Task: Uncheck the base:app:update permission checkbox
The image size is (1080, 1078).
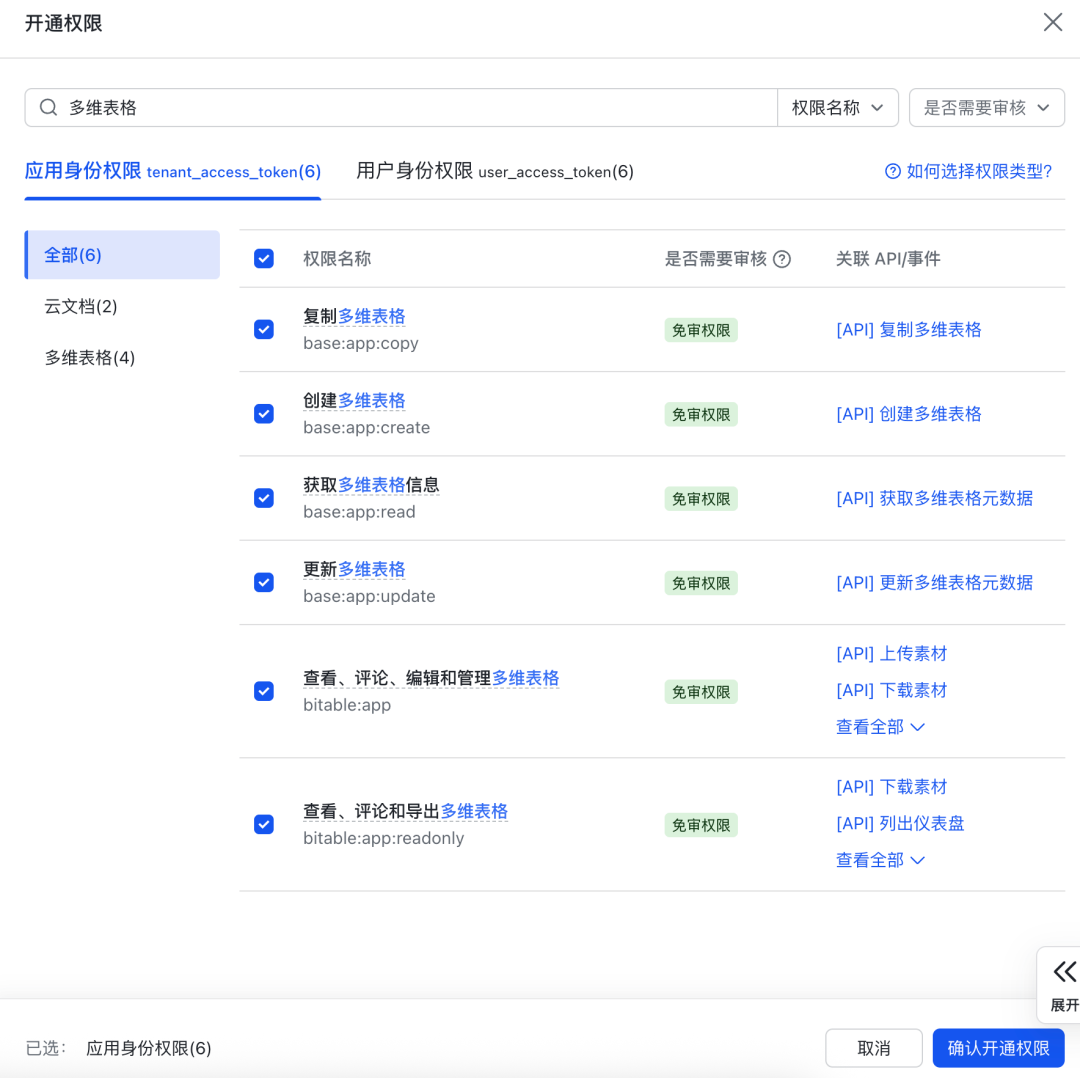Action: coord(263,582)
